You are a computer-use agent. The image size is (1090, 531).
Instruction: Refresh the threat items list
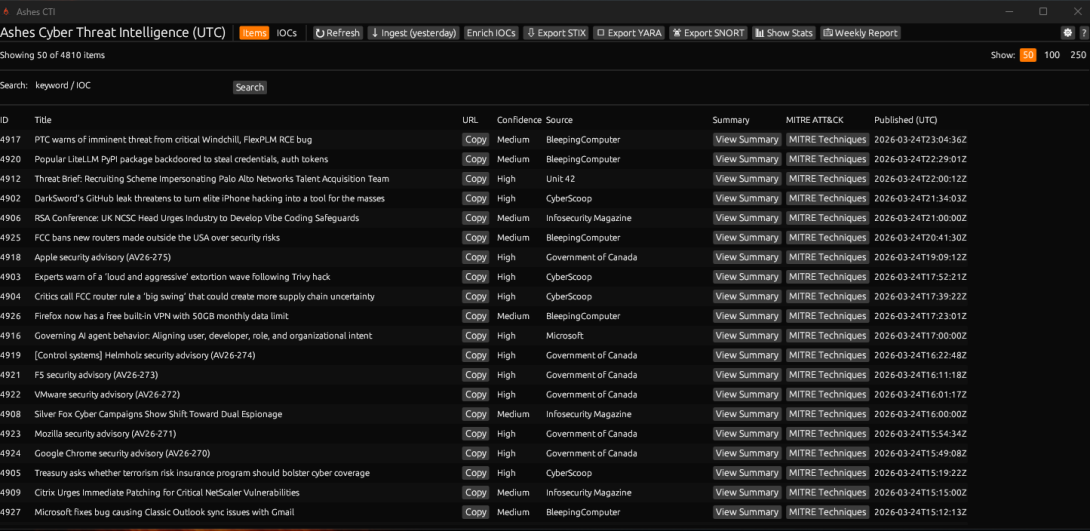coord(338,33)
